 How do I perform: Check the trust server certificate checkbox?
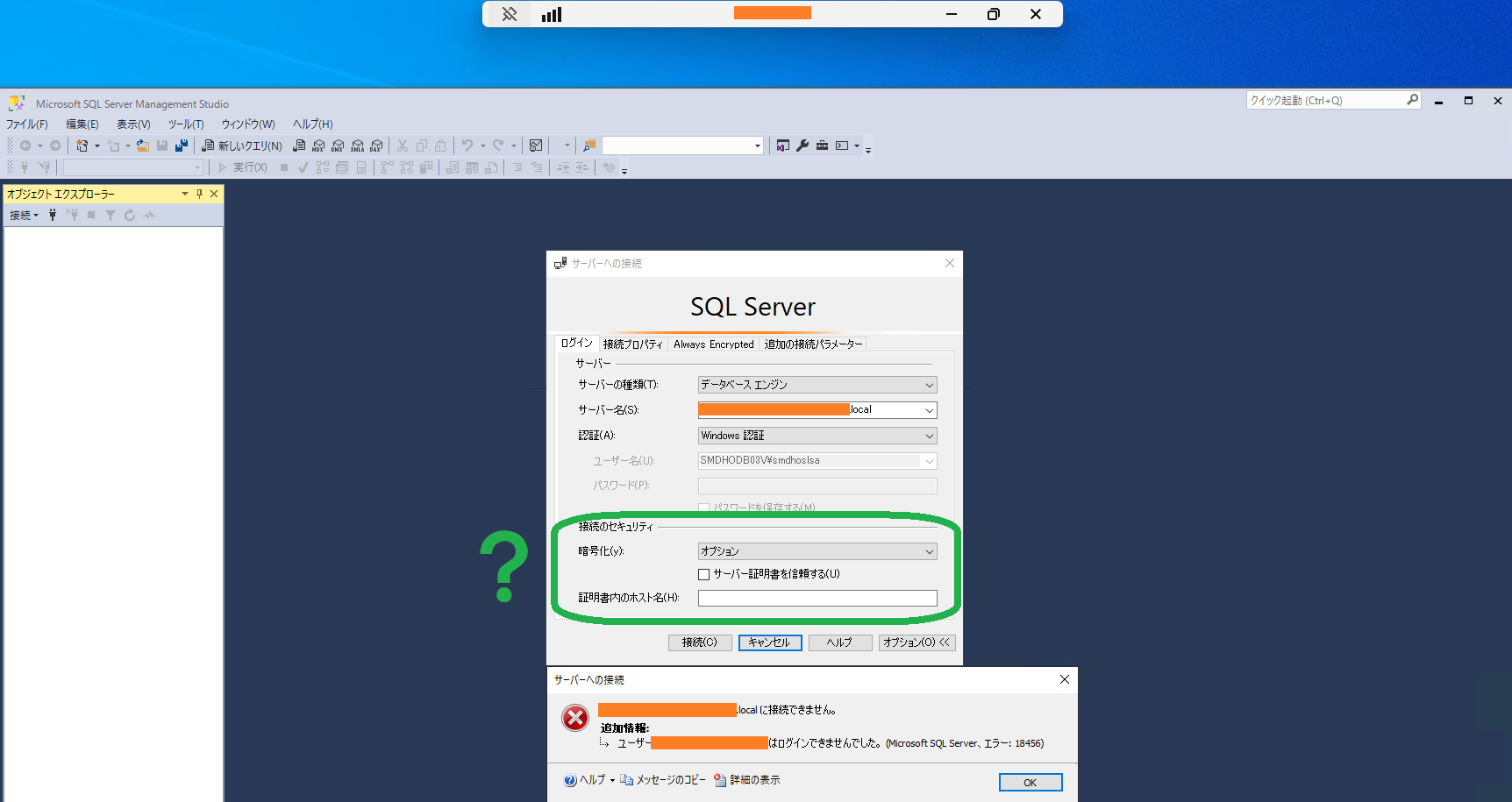[703, 574]
